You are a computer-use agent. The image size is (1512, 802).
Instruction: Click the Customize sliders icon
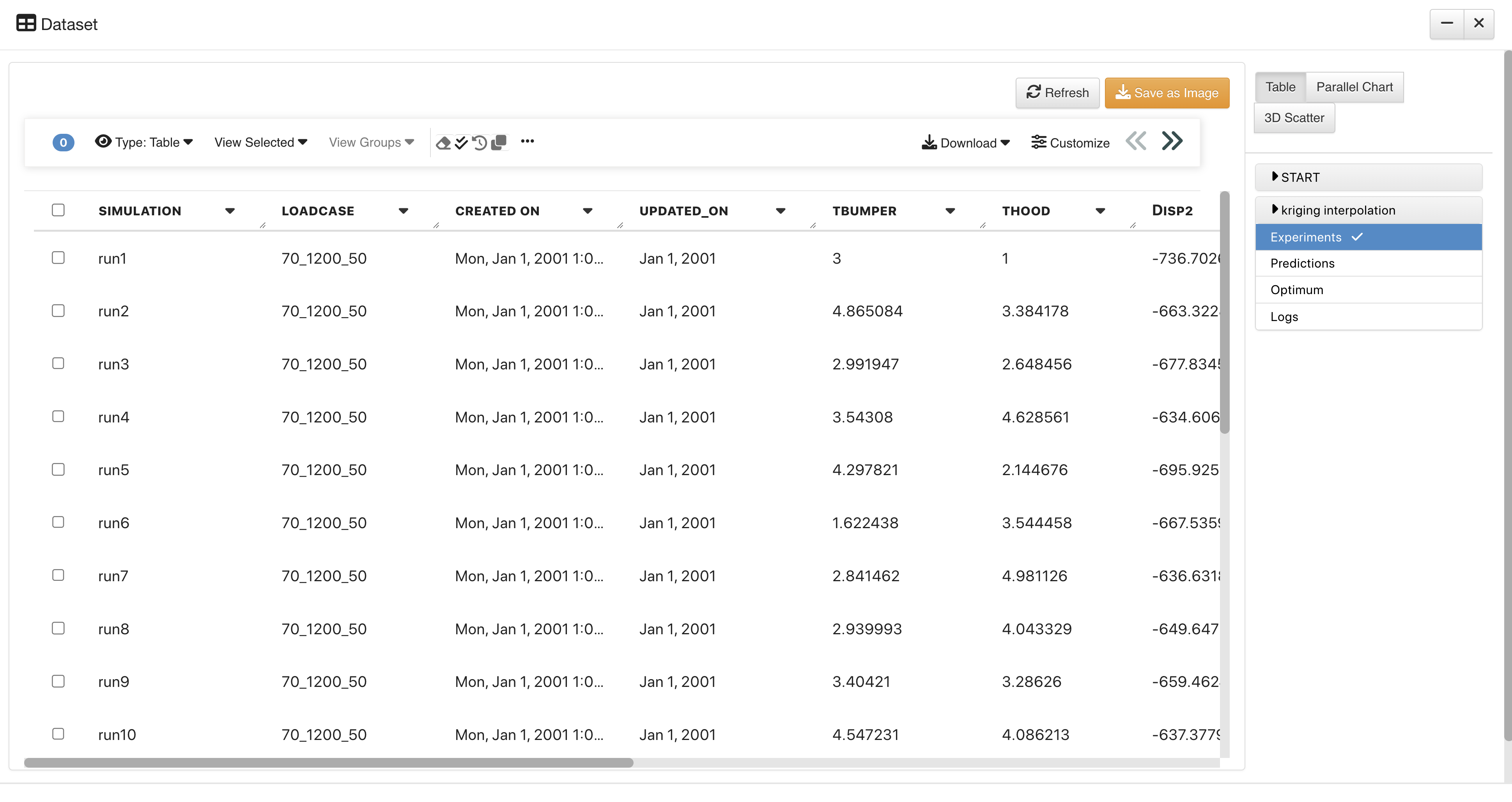pyautogui.click(x=1038, y=143)
